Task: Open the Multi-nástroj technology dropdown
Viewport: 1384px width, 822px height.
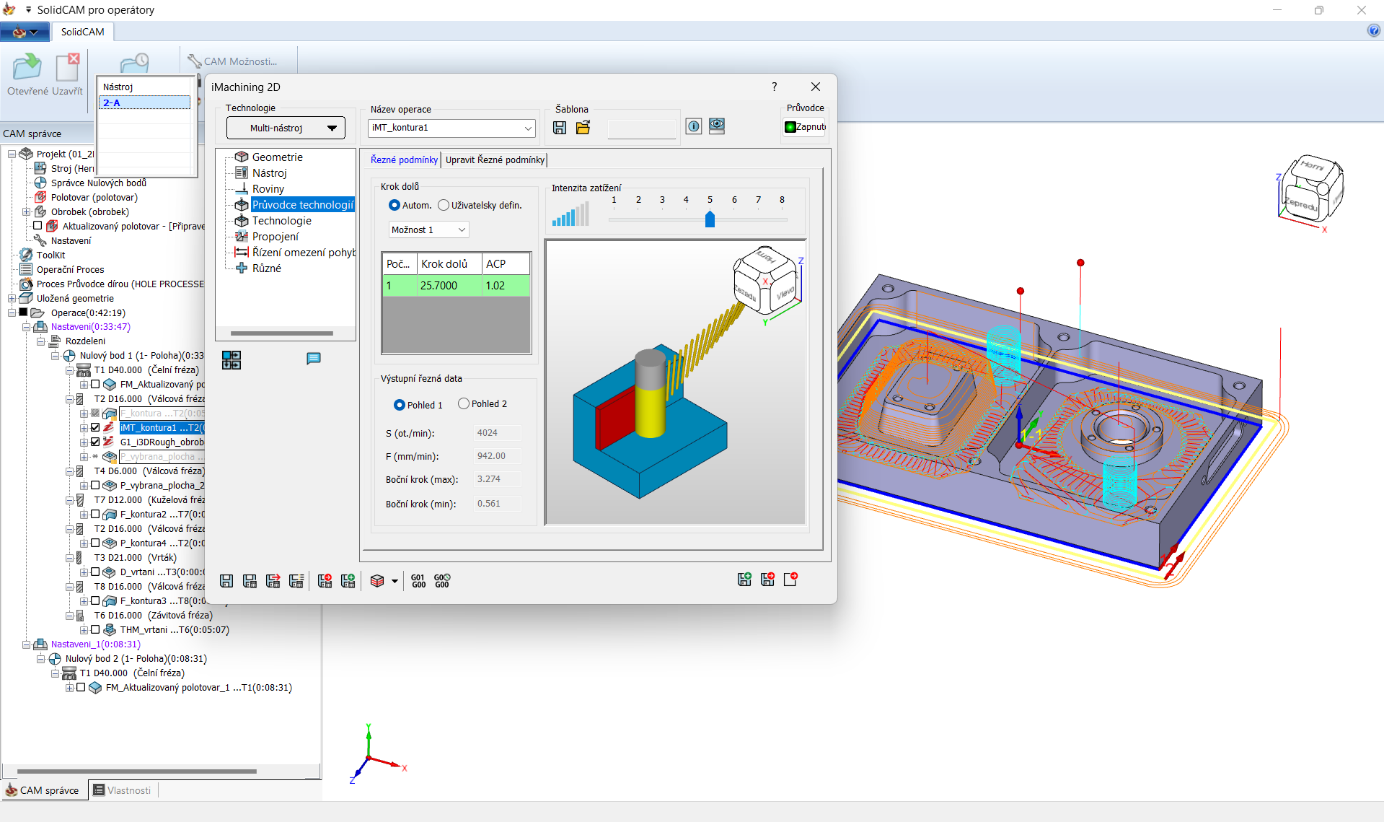Action: pos(285,128)
